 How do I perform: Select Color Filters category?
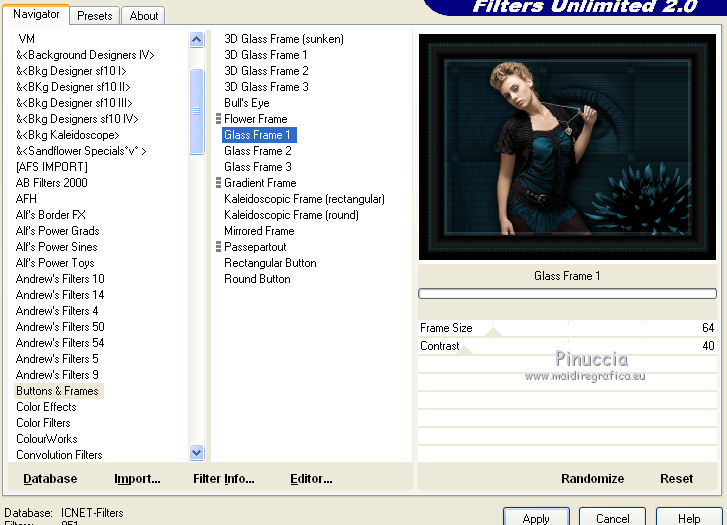[x=43, y=423]
